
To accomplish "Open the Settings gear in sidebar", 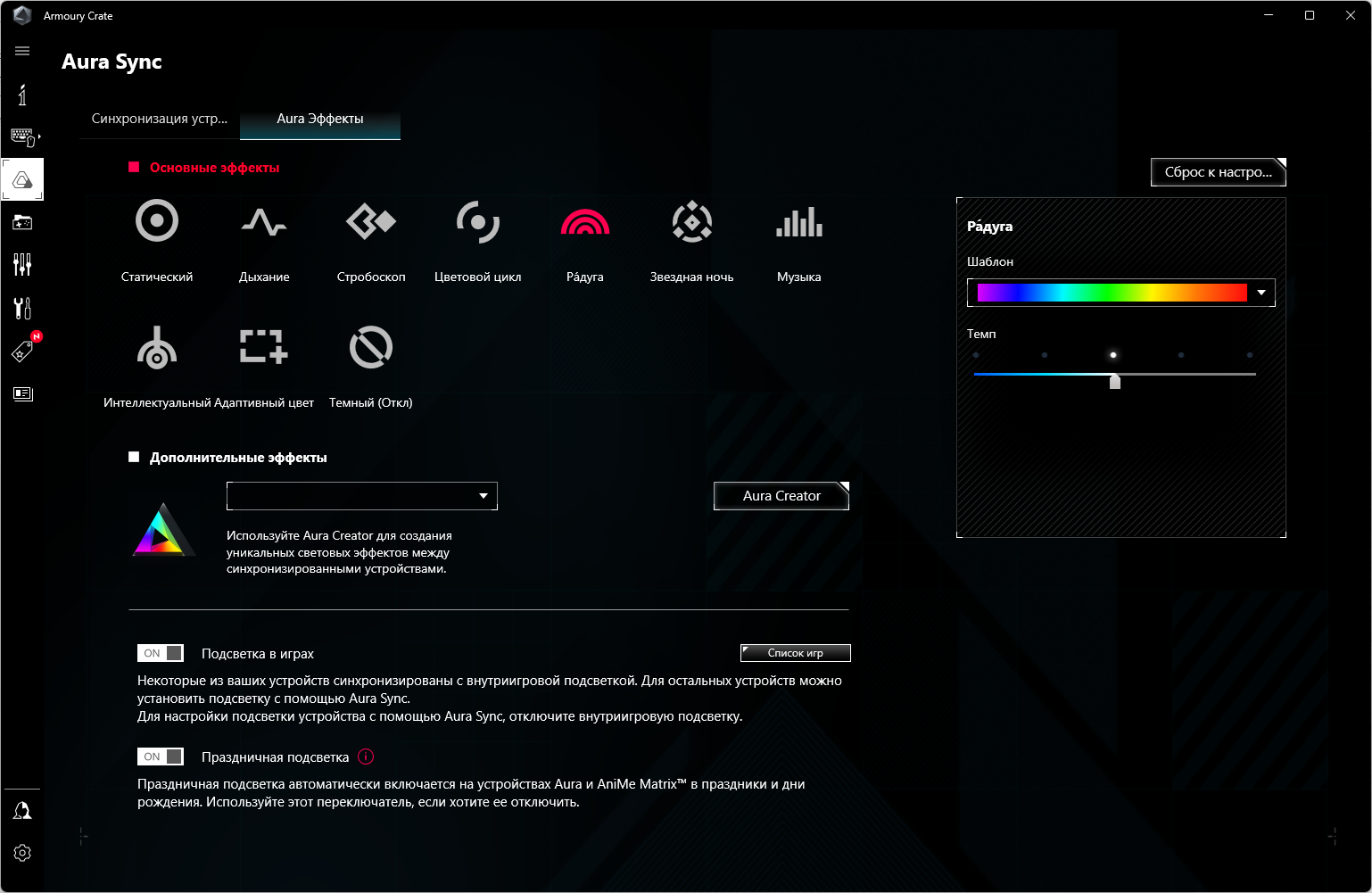I will coord(22,853).
